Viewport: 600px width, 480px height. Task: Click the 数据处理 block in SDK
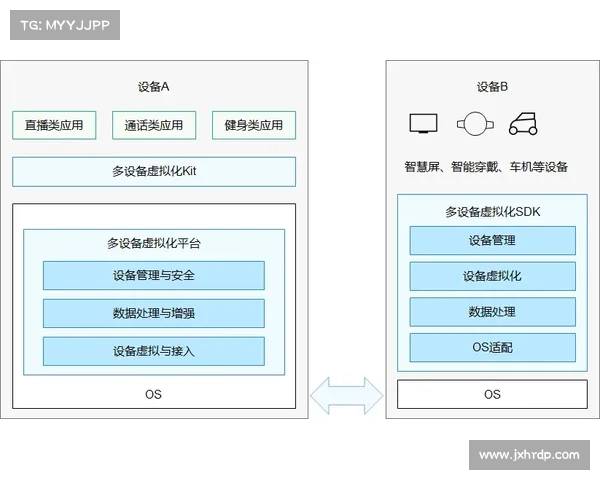point(492,312)
